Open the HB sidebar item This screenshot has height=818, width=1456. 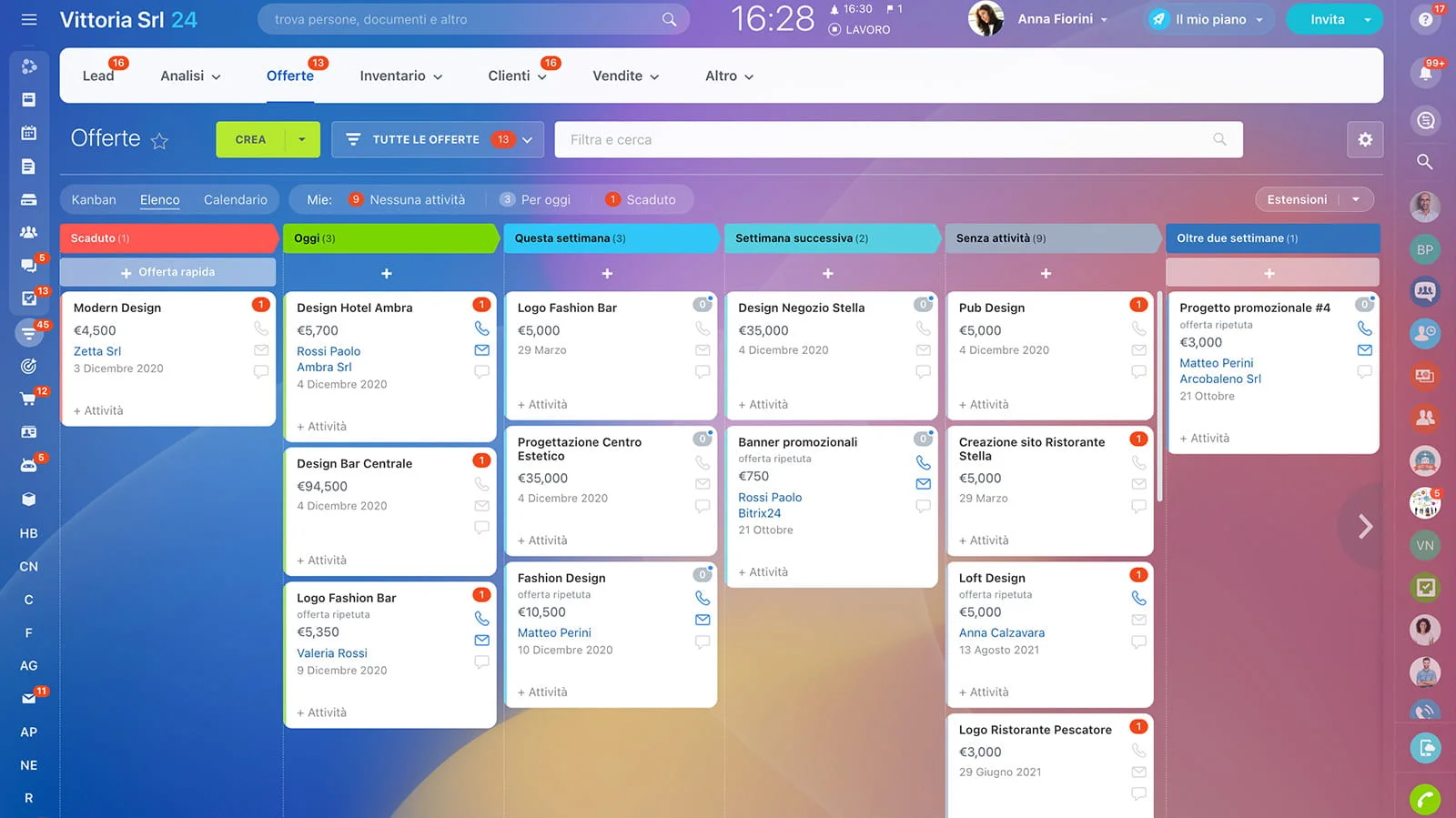[x=29, y=533]
